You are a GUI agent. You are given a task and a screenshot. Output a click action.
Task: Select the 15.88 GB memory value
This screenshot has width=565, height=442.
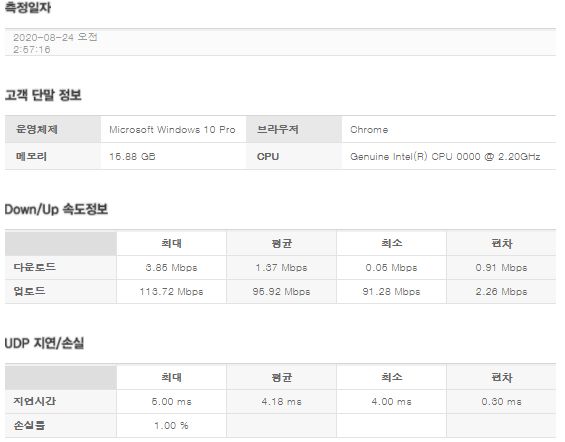coord(132,157)
